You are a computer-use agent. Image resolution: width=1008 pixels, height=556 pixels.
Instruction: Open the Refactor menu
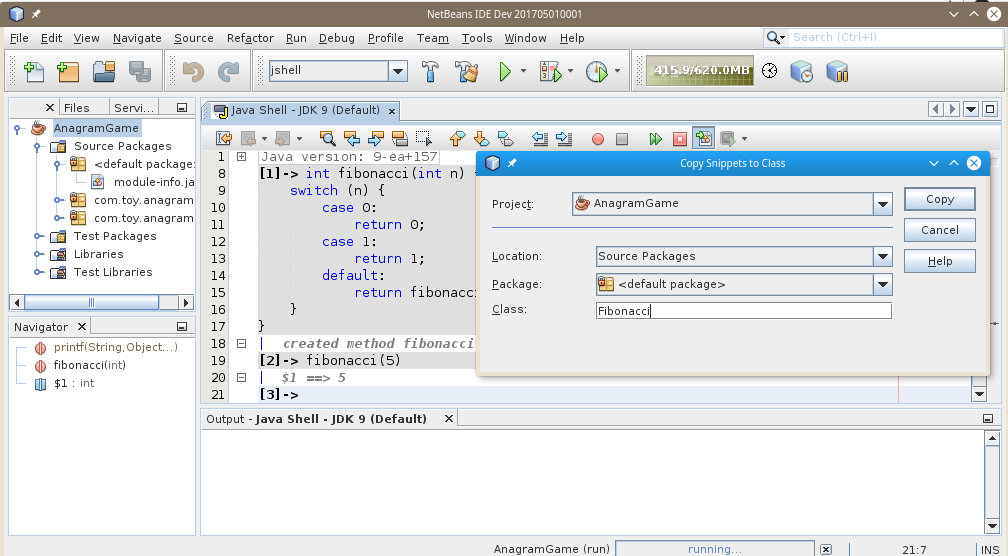click(250, 38)
